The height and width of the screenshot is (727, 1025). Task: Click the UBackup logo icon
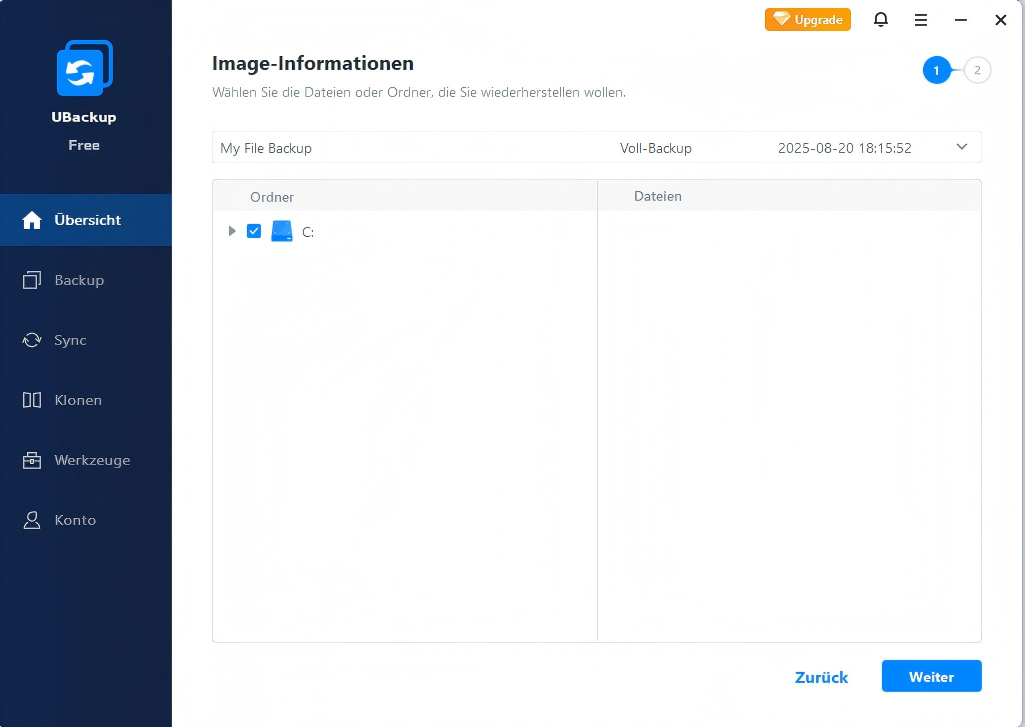[84, 69]
